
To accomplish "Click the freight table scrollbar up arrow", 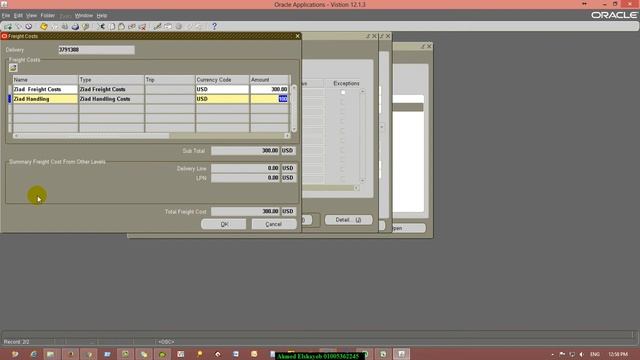I will click(294, 88).
